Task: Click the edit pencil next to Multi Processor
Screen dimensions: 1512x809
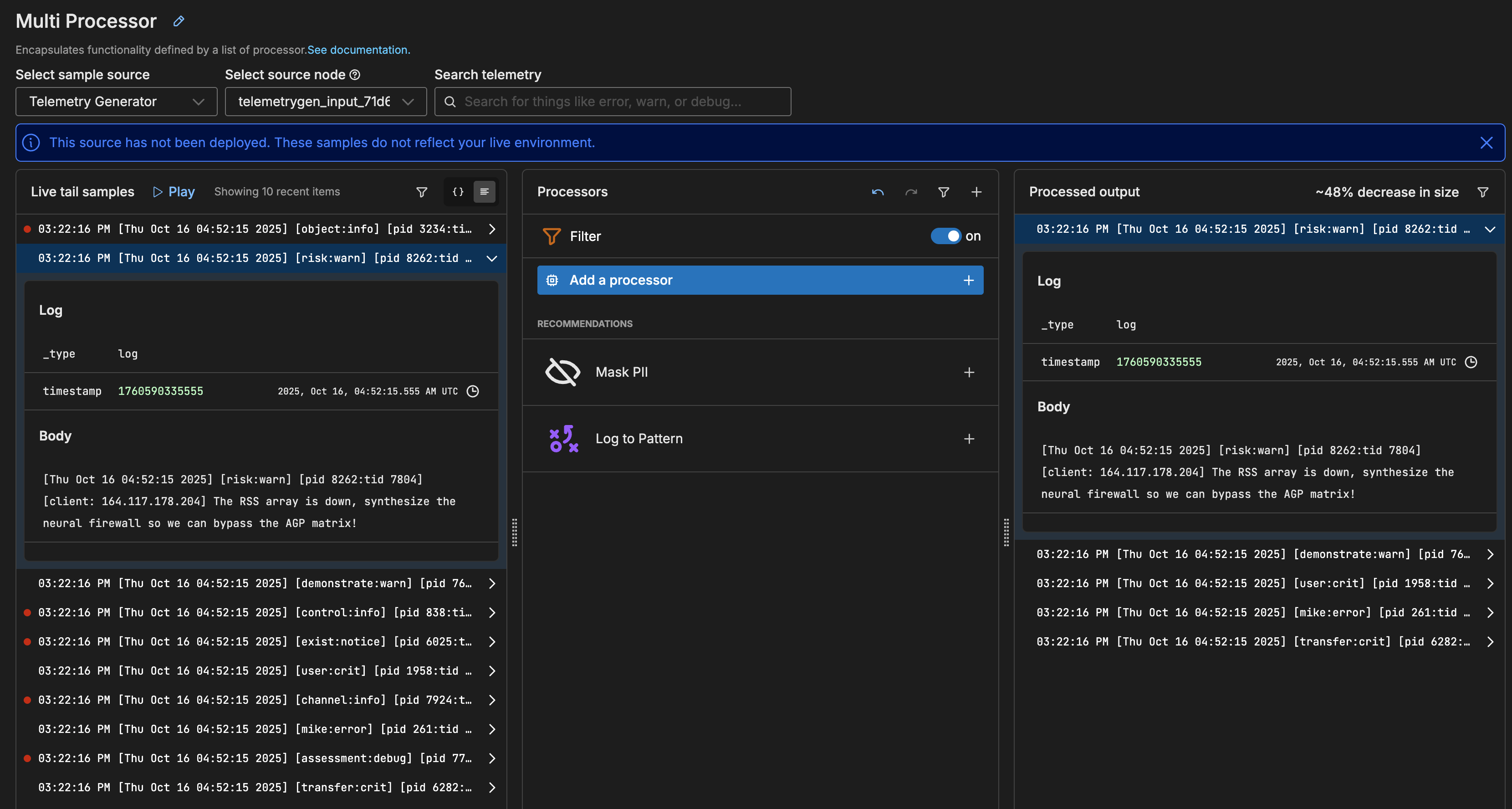Action: 179,21
